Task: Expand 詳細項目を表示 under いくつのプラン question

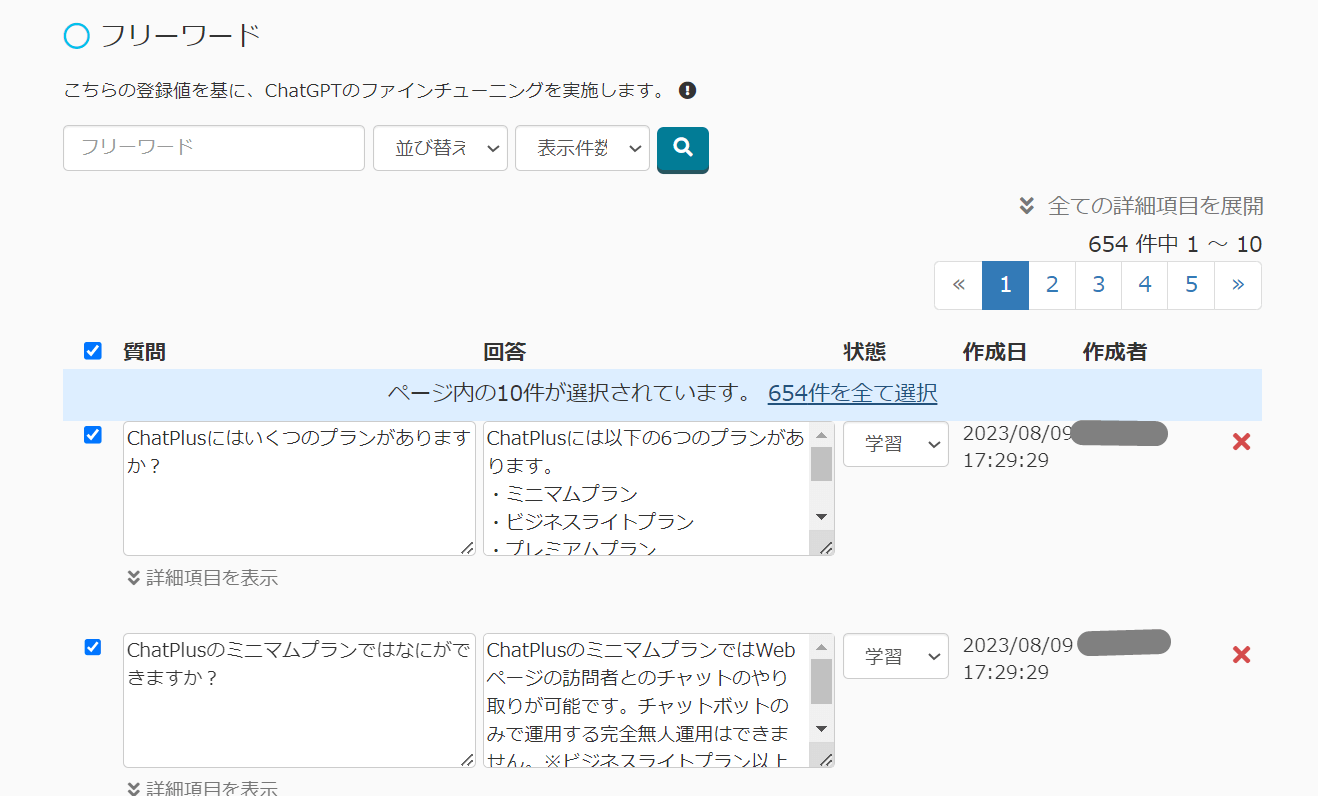Action: (x=202, y=578)
